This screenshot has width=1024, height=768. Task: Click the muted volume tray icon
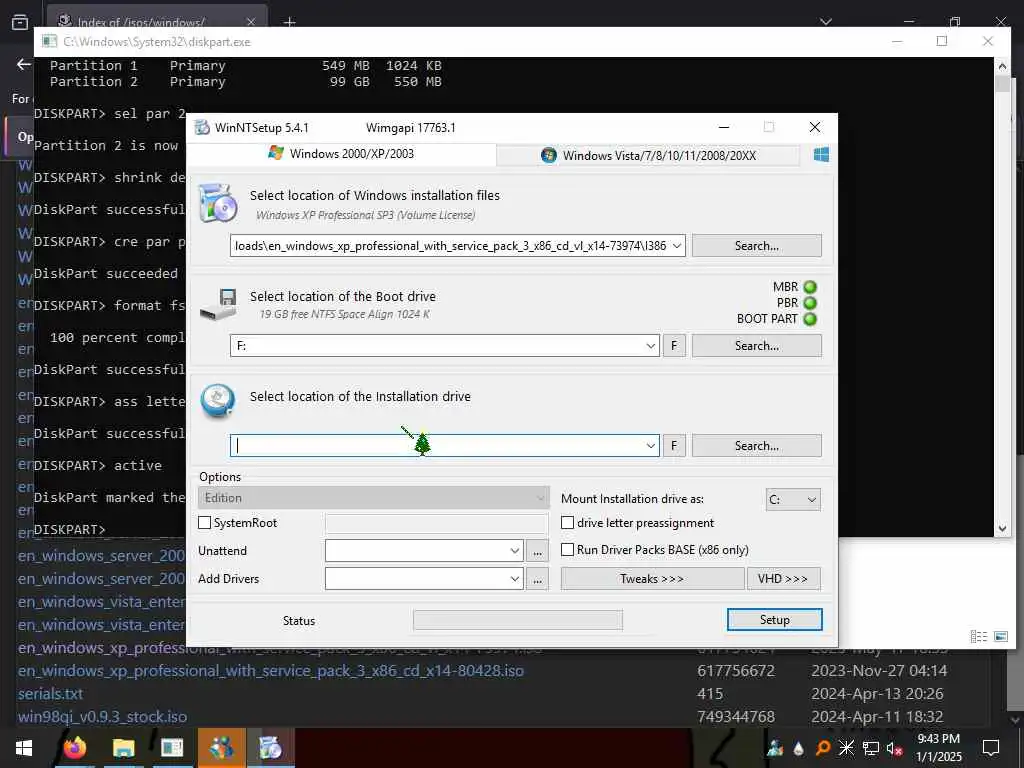[x=895, y=748]
